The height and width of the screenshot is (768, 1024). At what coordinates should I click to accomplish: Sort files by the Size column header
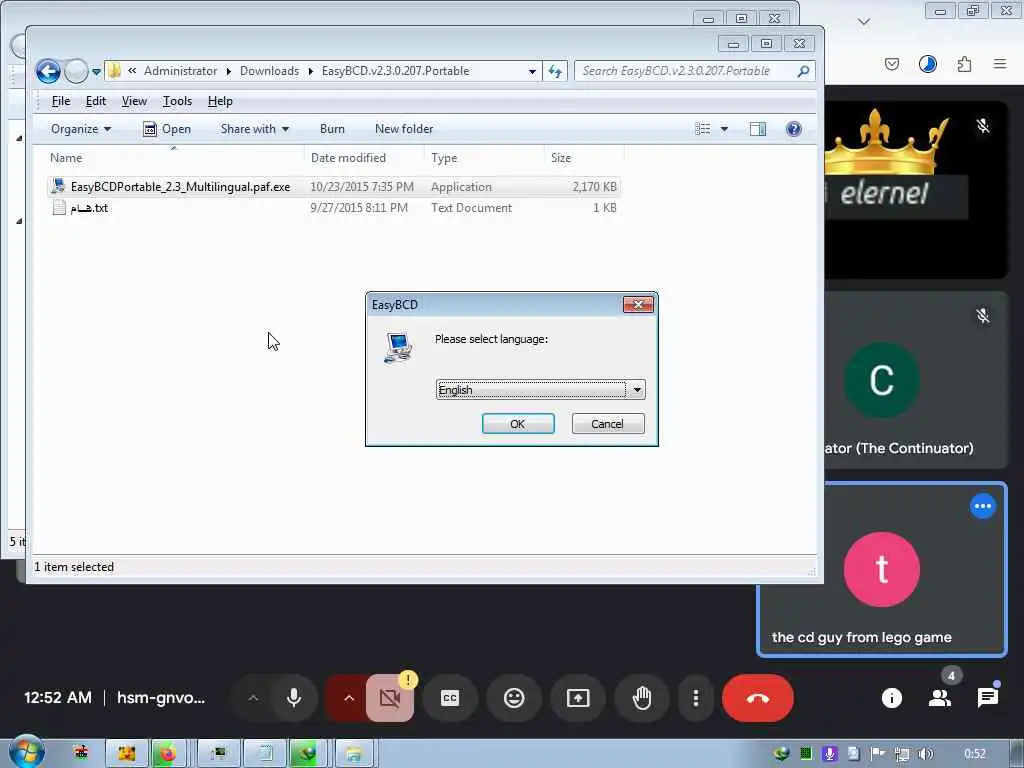point(584,158)
